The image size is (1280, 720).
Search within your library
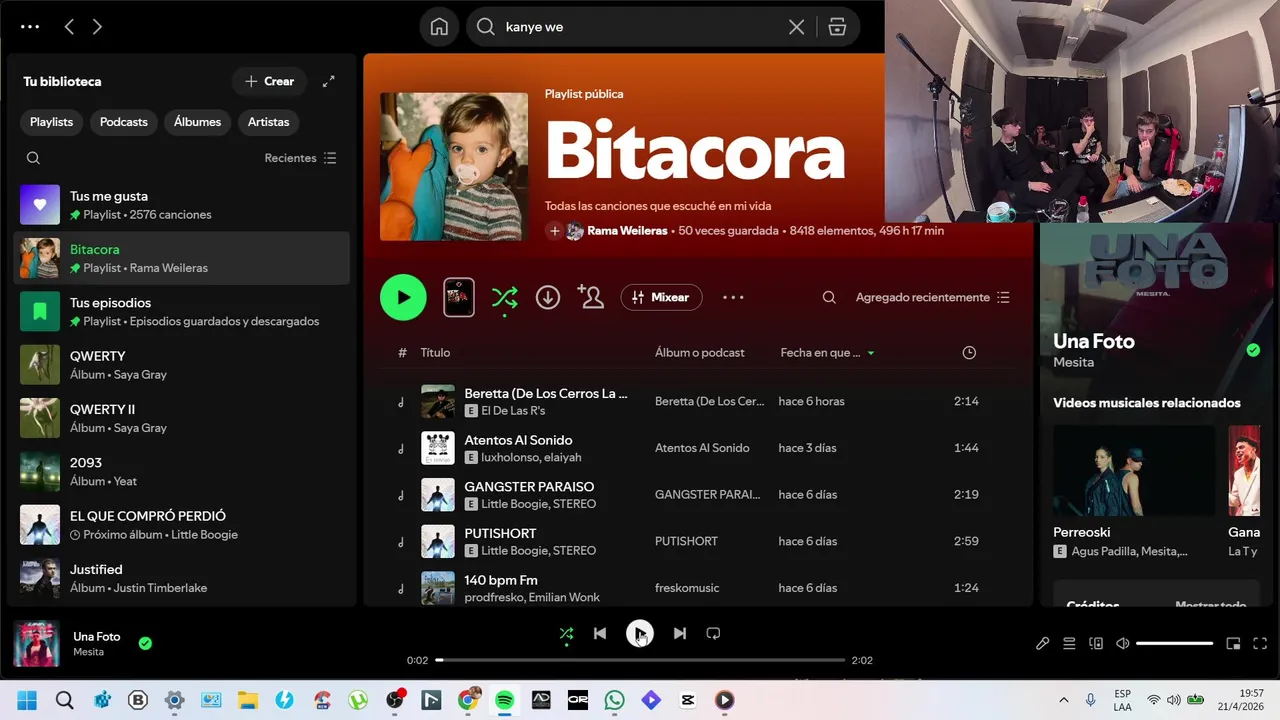[x=33, y=158]
